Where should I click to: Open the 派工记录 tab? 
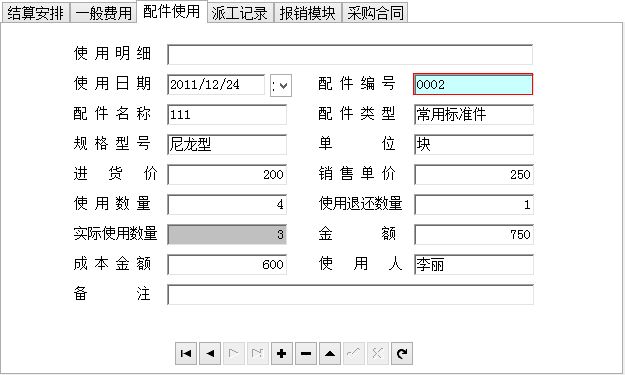(x=240, y=13)
